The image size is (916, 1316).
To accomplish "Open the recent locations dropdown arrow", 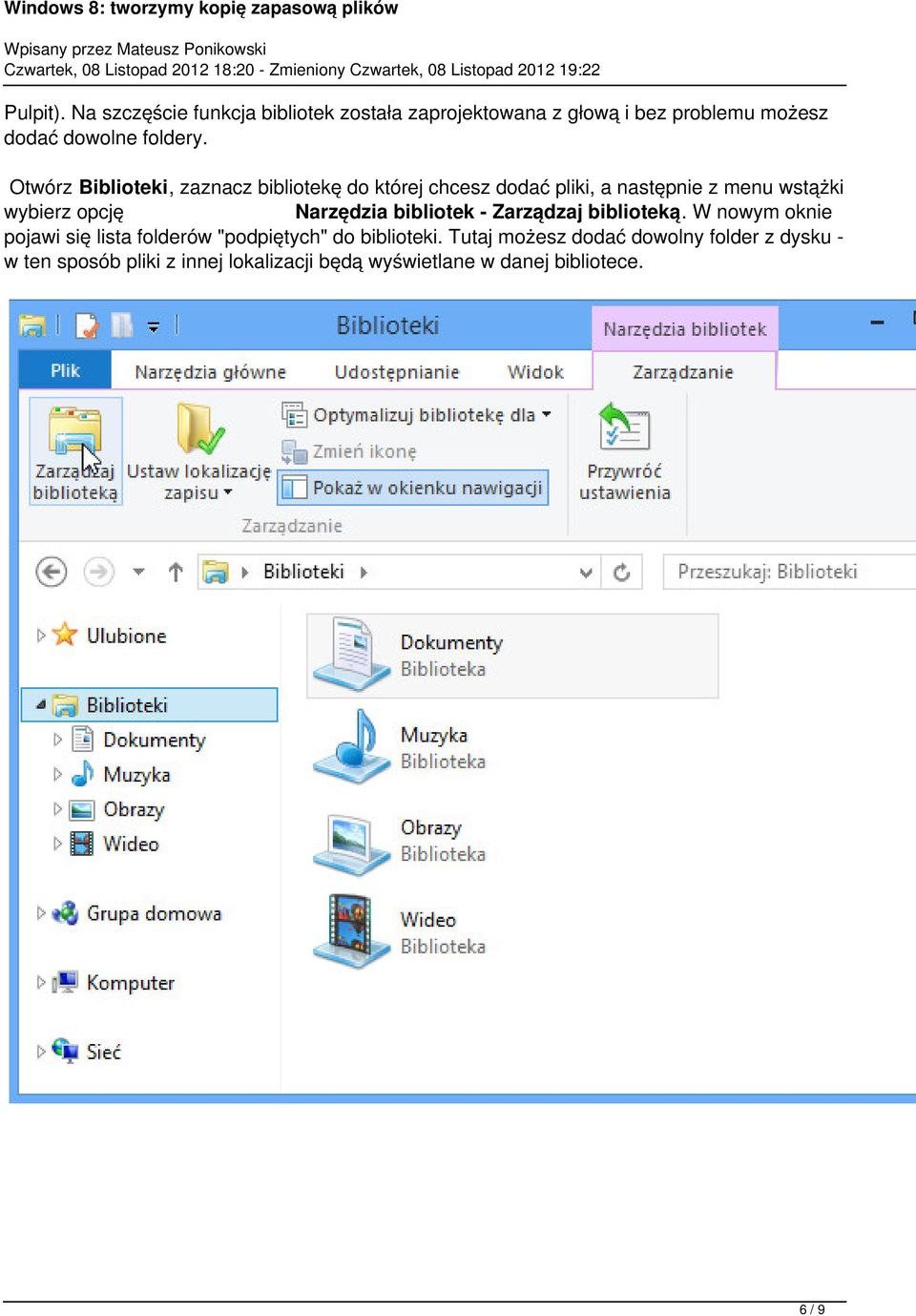I will (x=139, y=572).
